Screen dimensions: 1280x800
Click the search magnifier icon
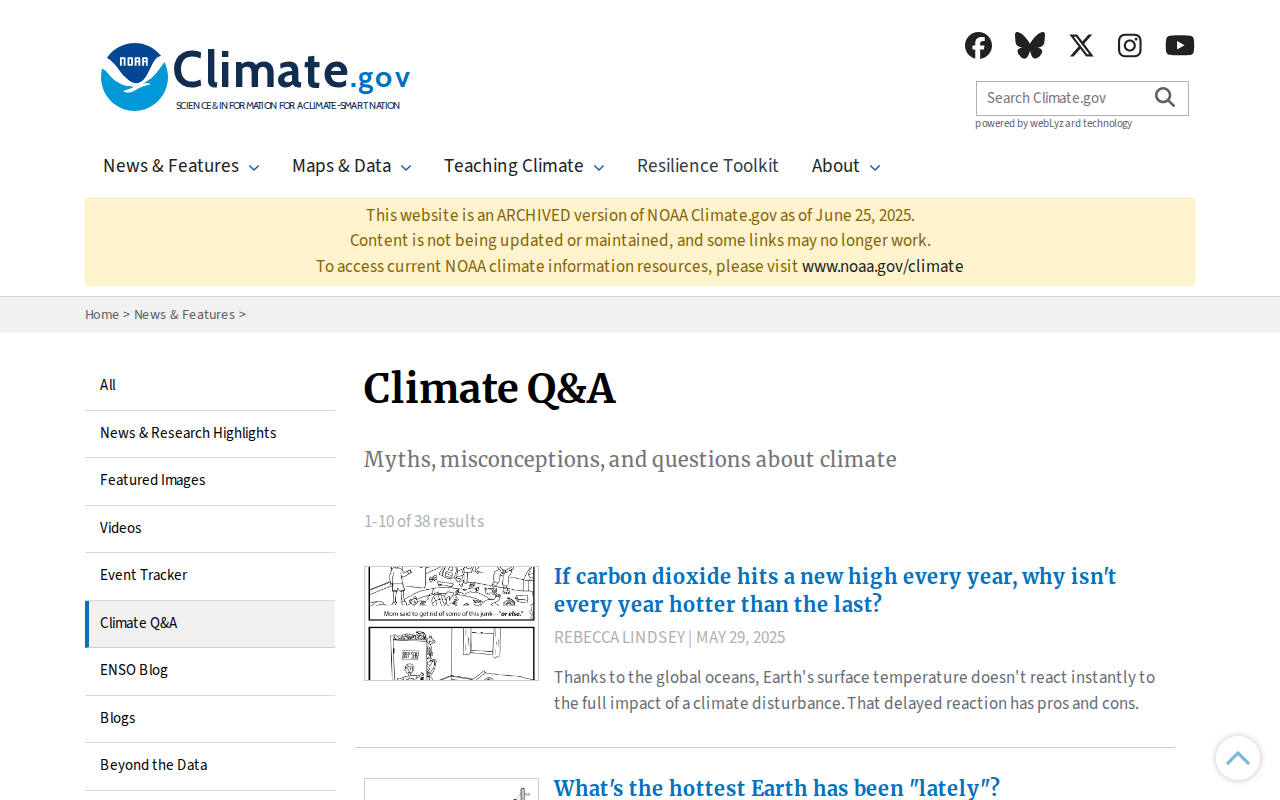[x=1165, y=97]
